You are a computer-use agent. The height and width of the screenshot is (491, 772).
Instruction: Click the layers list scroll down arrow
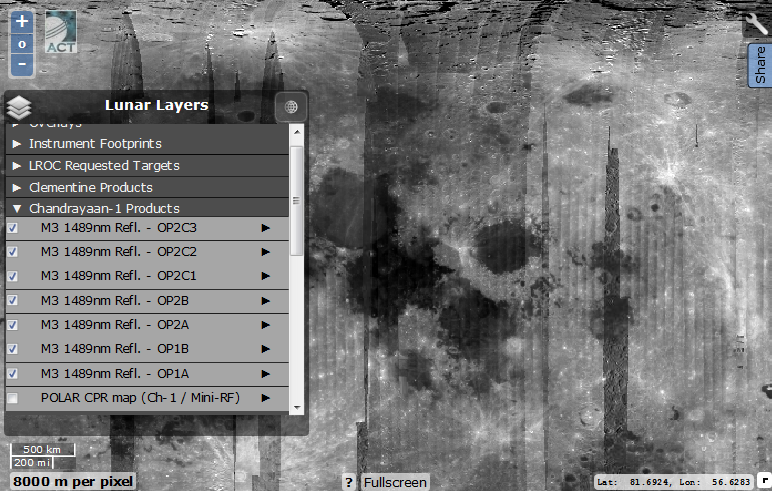[x=296, y=408]
